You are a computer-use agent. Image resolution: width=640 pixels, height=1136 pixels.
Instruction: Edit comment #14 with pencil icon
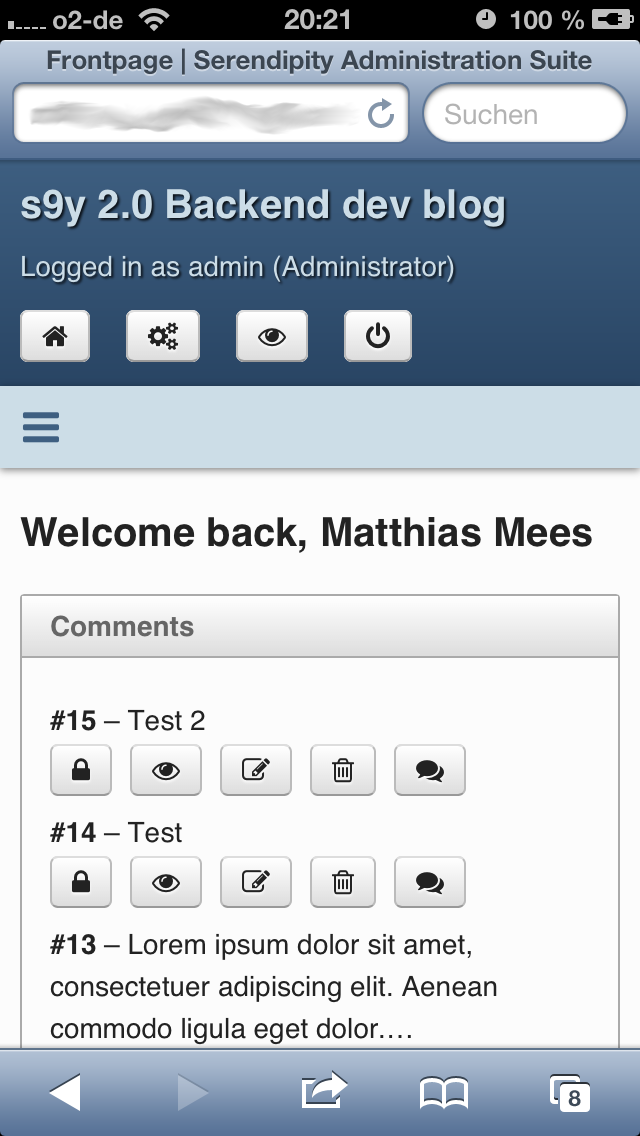(256, 882)
